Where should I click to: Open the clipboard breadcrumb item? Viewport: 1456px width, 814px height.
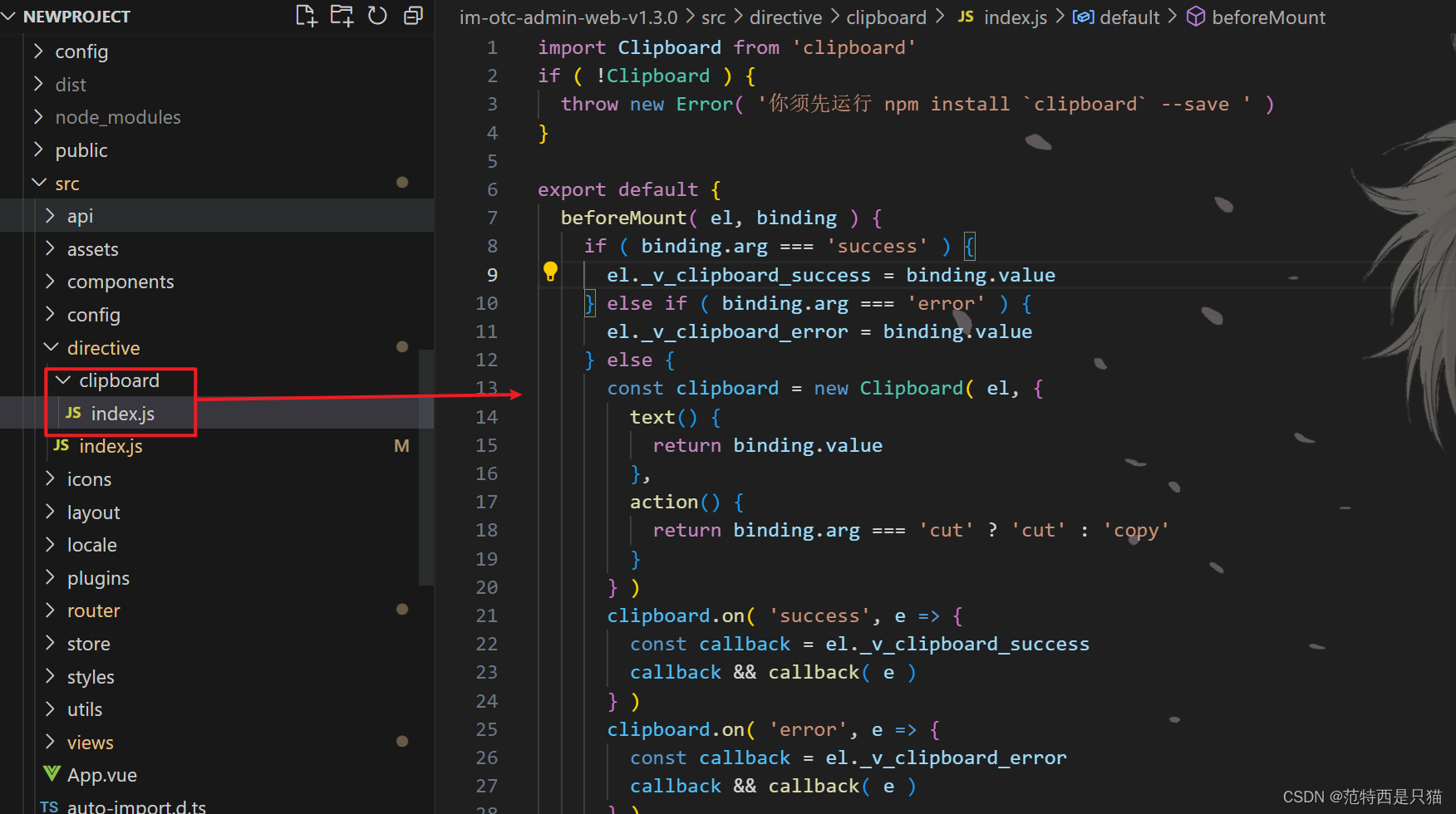click(886, 17)
